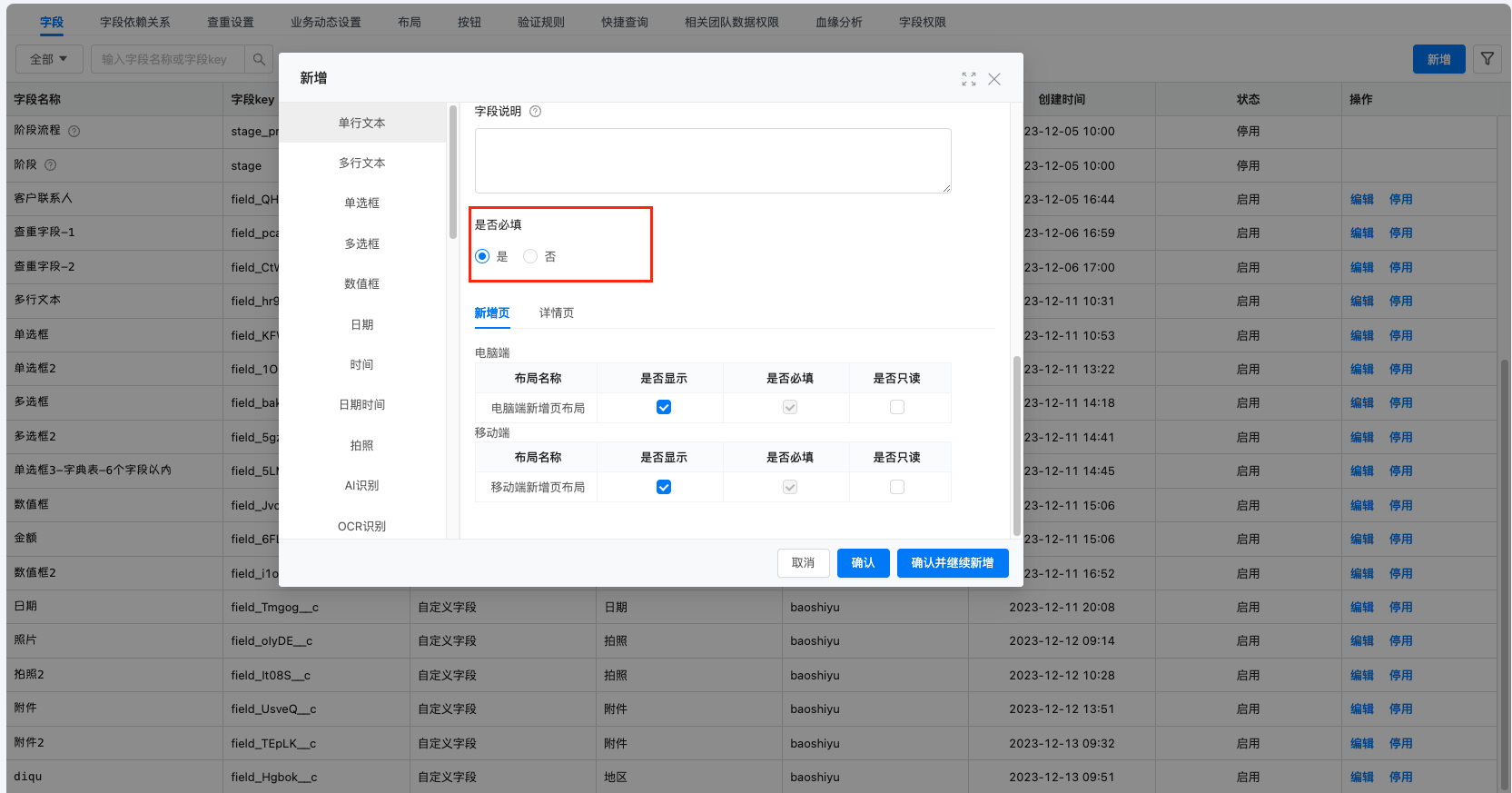
Task: Click 编辑 for 附件2 row
Action: click(1362, 743)
